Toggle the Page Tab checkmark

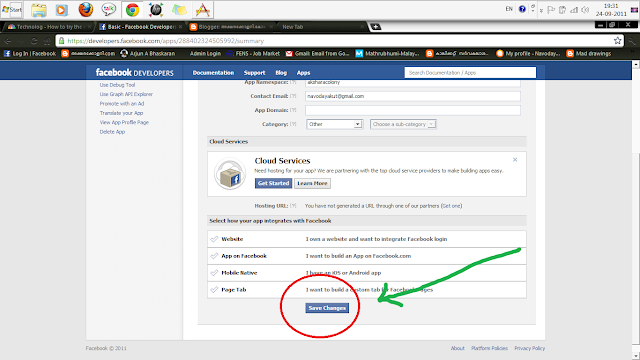coord(214,289)
